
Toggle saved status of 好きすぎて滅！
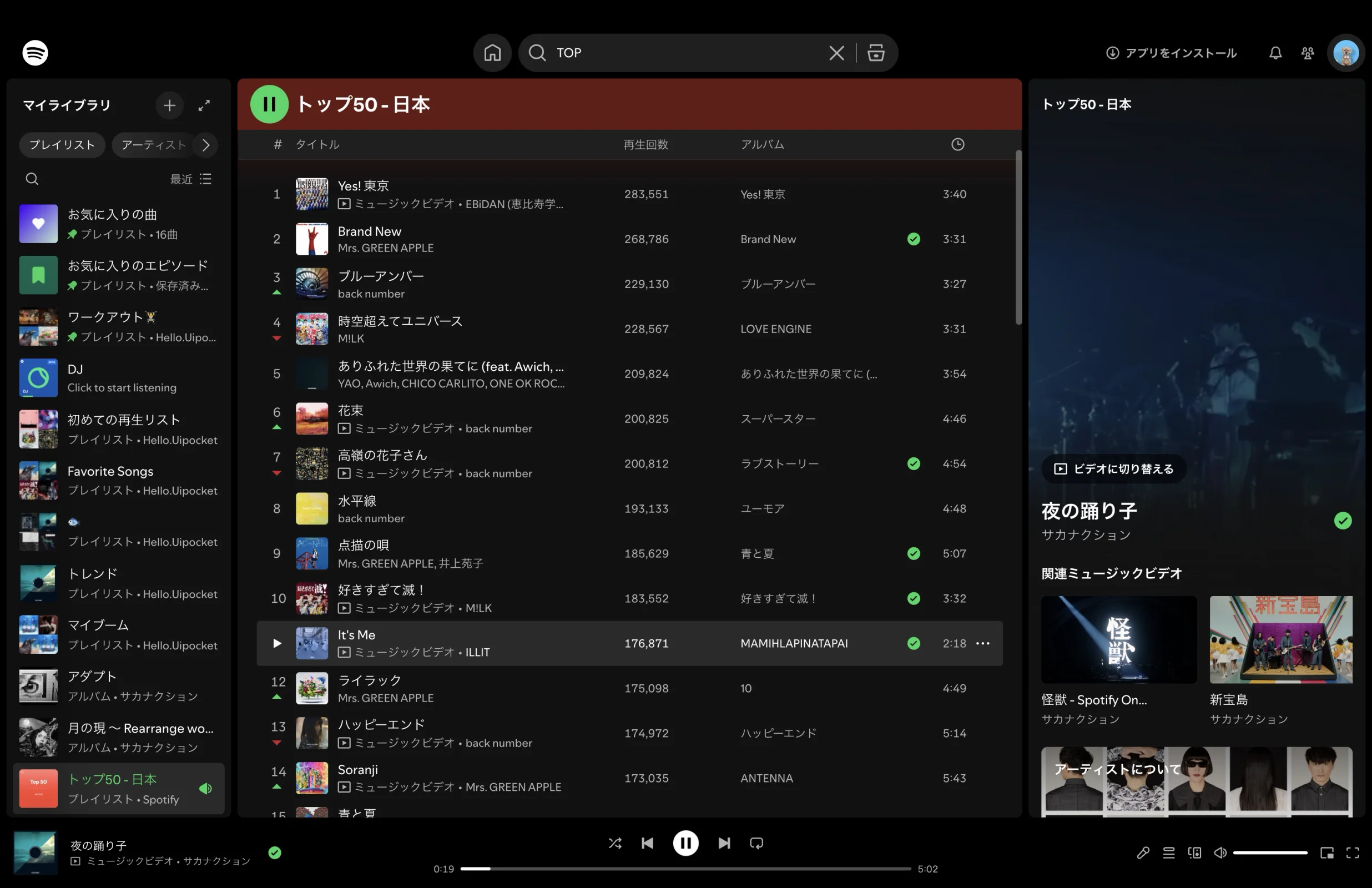[913, 598]
